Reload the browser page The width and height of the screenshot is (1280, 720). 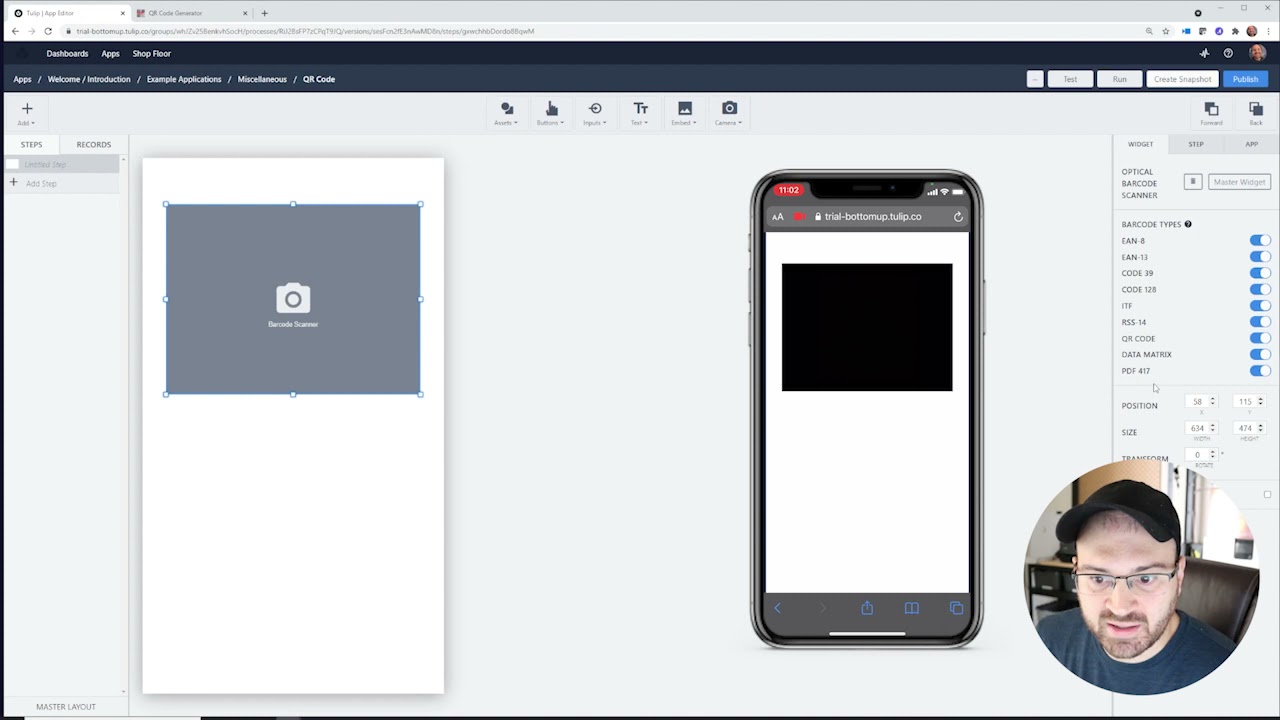[x=48, y=31]
